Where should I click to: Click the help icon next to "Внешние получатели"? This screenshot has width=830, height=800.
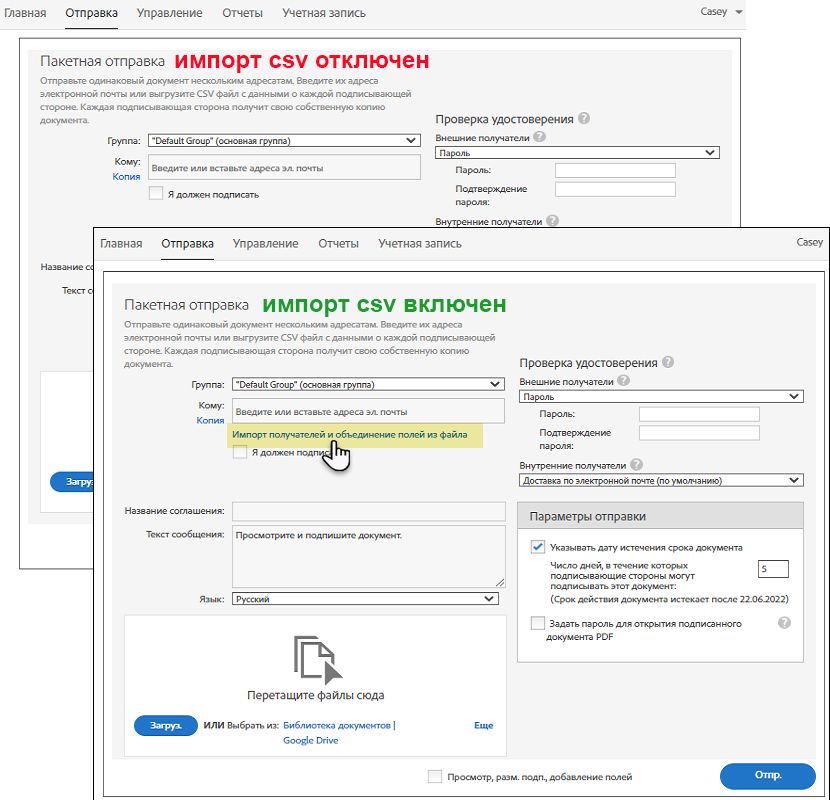coord(624,379)
